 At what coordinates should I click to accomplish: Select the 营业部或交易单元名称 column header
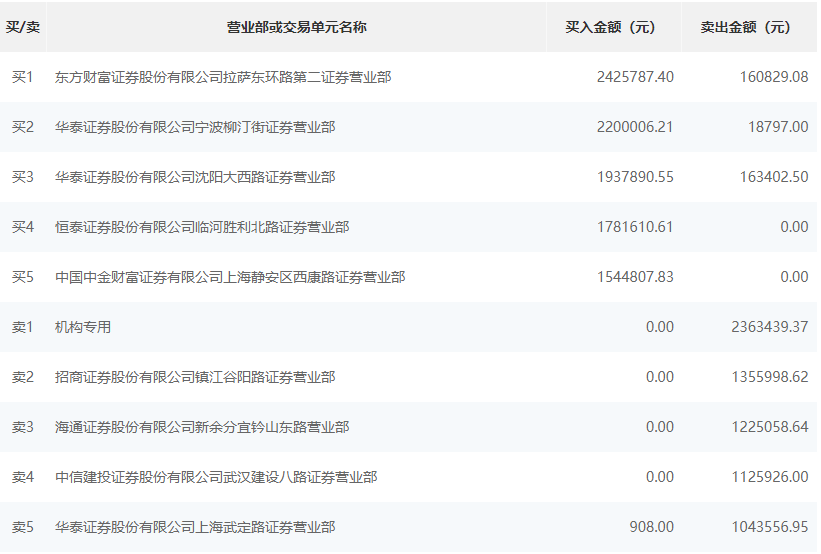tap(296, 27)
